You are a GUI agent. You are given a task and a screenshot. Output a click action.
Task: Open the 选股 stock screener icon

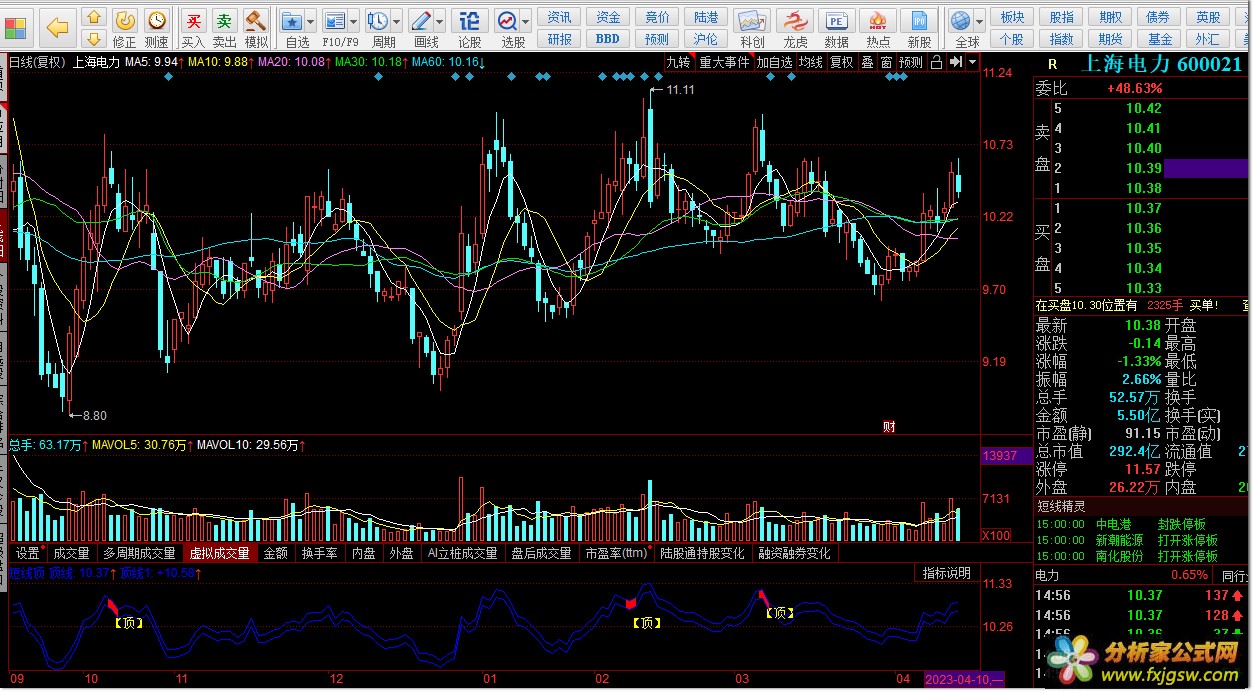click(509, 28)
